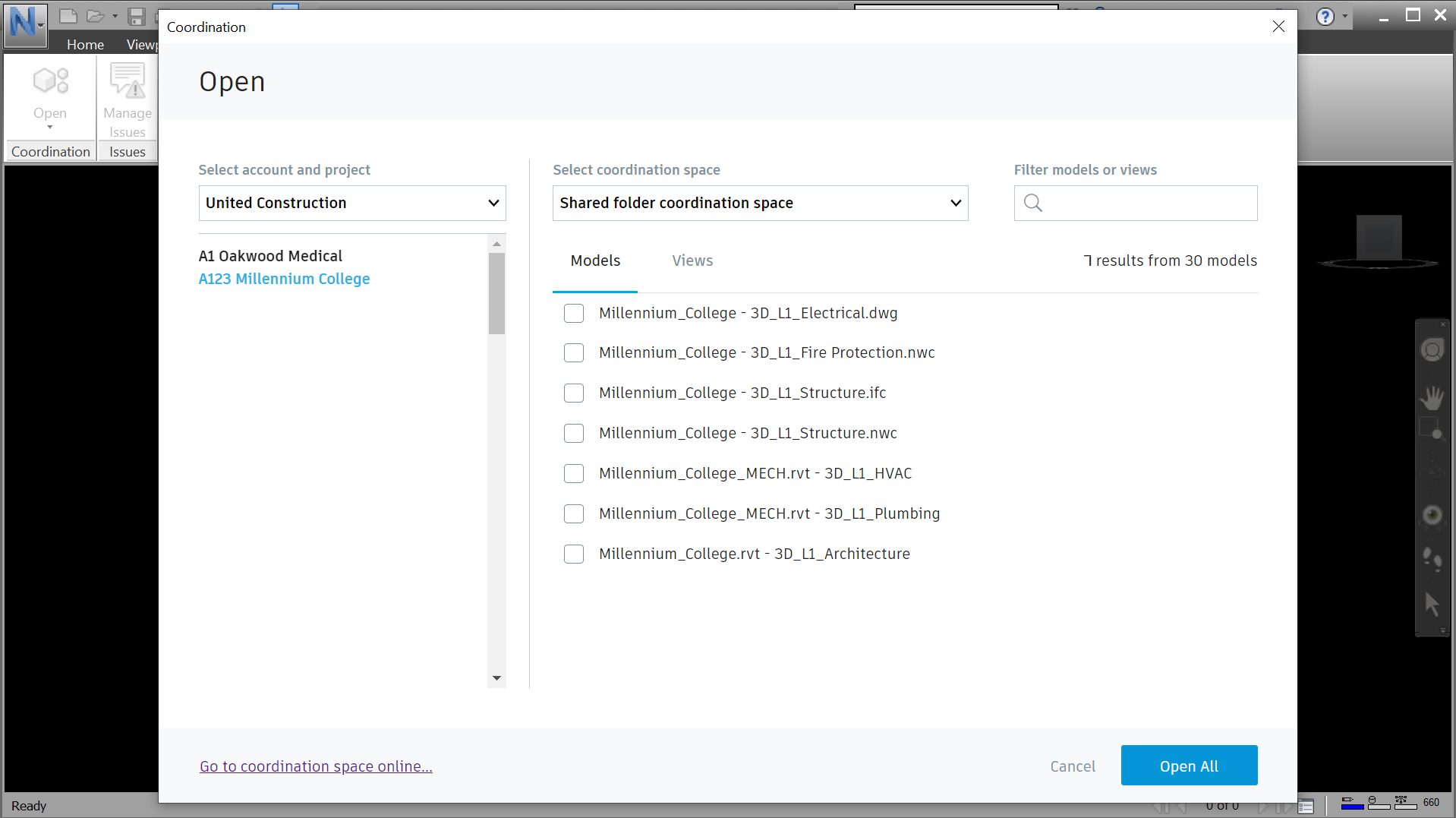The image size is (1456, 818).
Task: Switch to the Views tab
Action: (x=692, y=261)
